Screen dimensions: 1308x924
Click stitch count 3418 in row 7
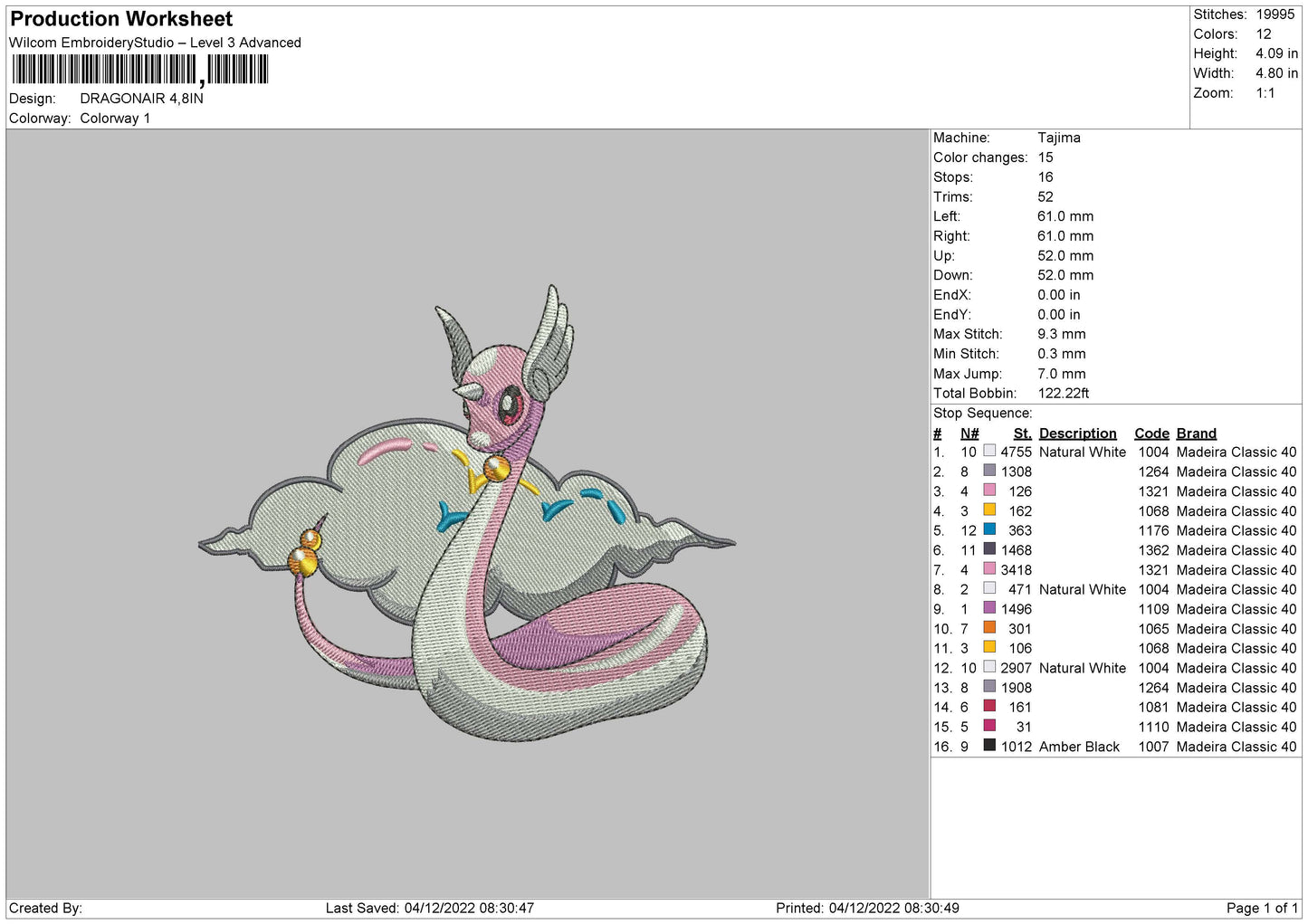coord(1016,570)
